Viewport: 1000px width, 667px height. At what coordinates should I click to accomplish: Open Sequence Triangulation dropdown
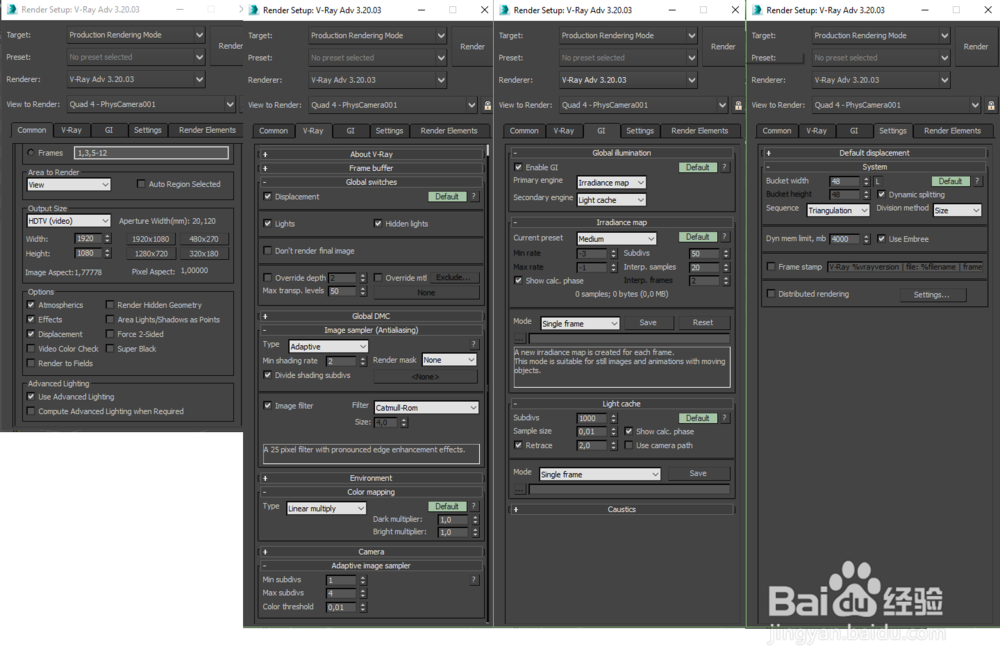[838, 210]
